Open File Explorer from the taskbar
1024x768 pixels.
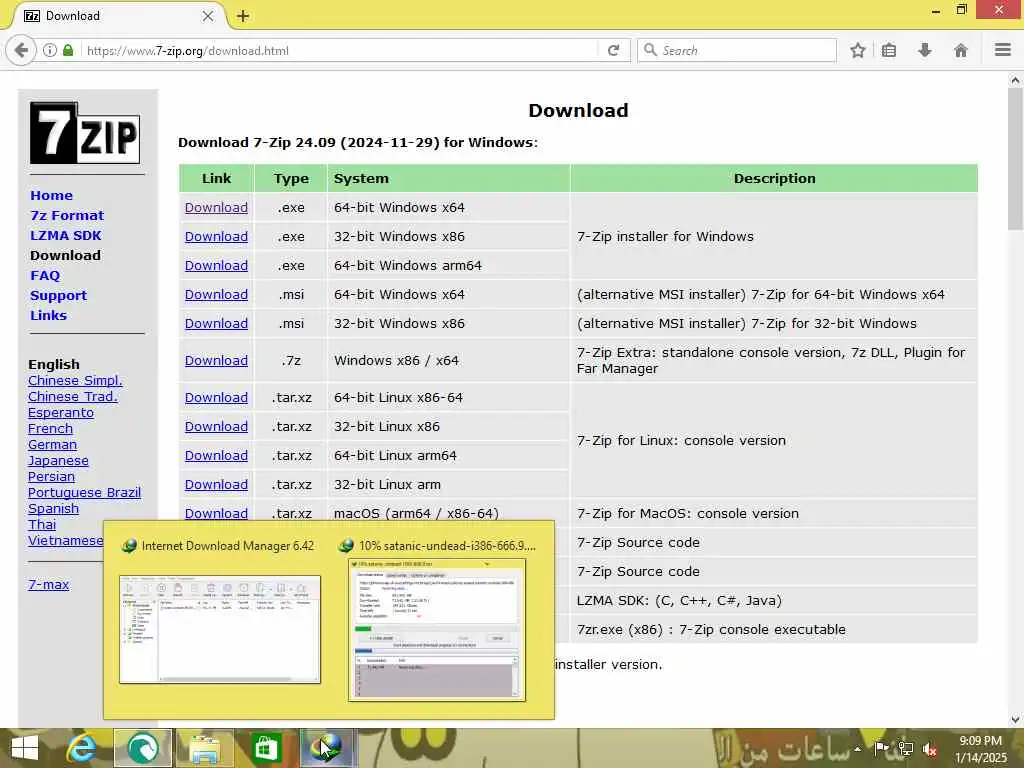pyautogui.click(x=204, y=748)
